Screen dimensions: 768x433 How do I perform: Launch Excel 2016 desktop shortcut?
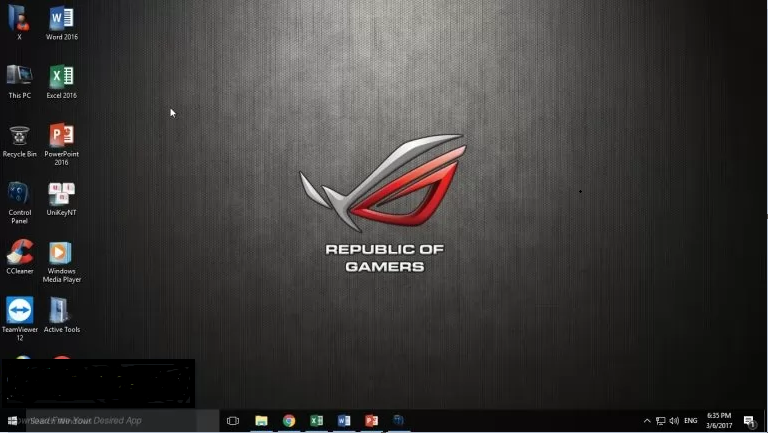click(x=61, y=81)
